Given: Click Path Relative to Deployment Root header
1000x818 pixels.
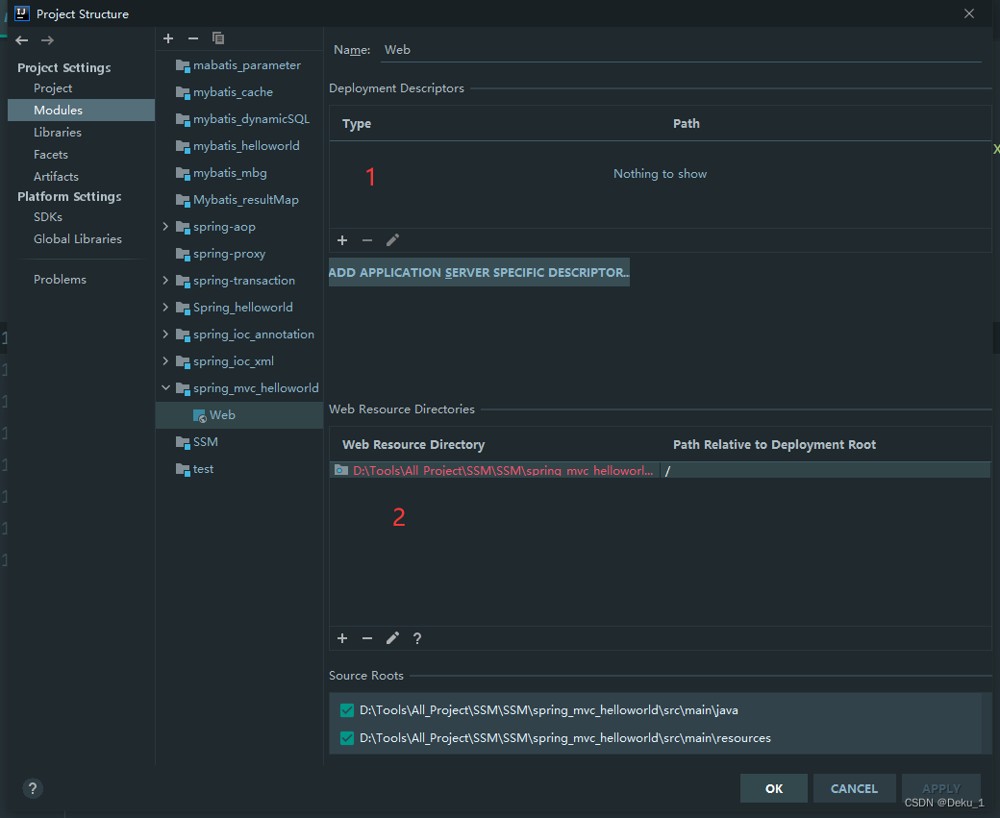Looking at the screenshot, I should [774, 444].
